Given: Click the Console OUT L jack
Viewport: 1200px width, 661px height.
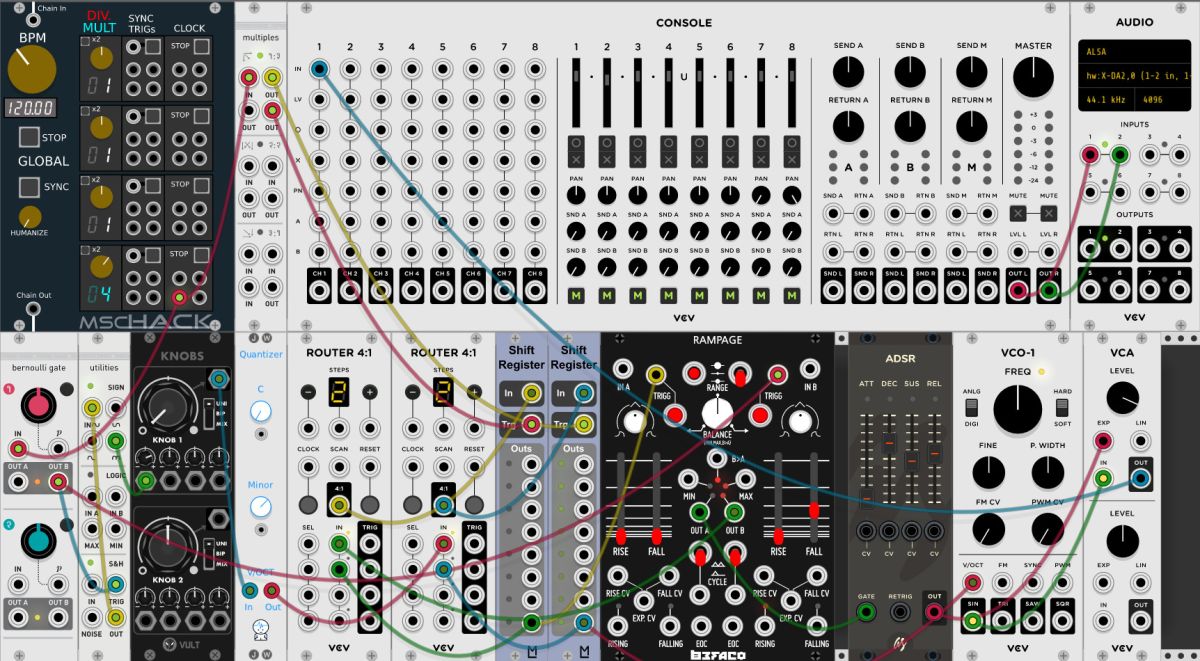Looking at the screenshot, I should coord(1018,291).
